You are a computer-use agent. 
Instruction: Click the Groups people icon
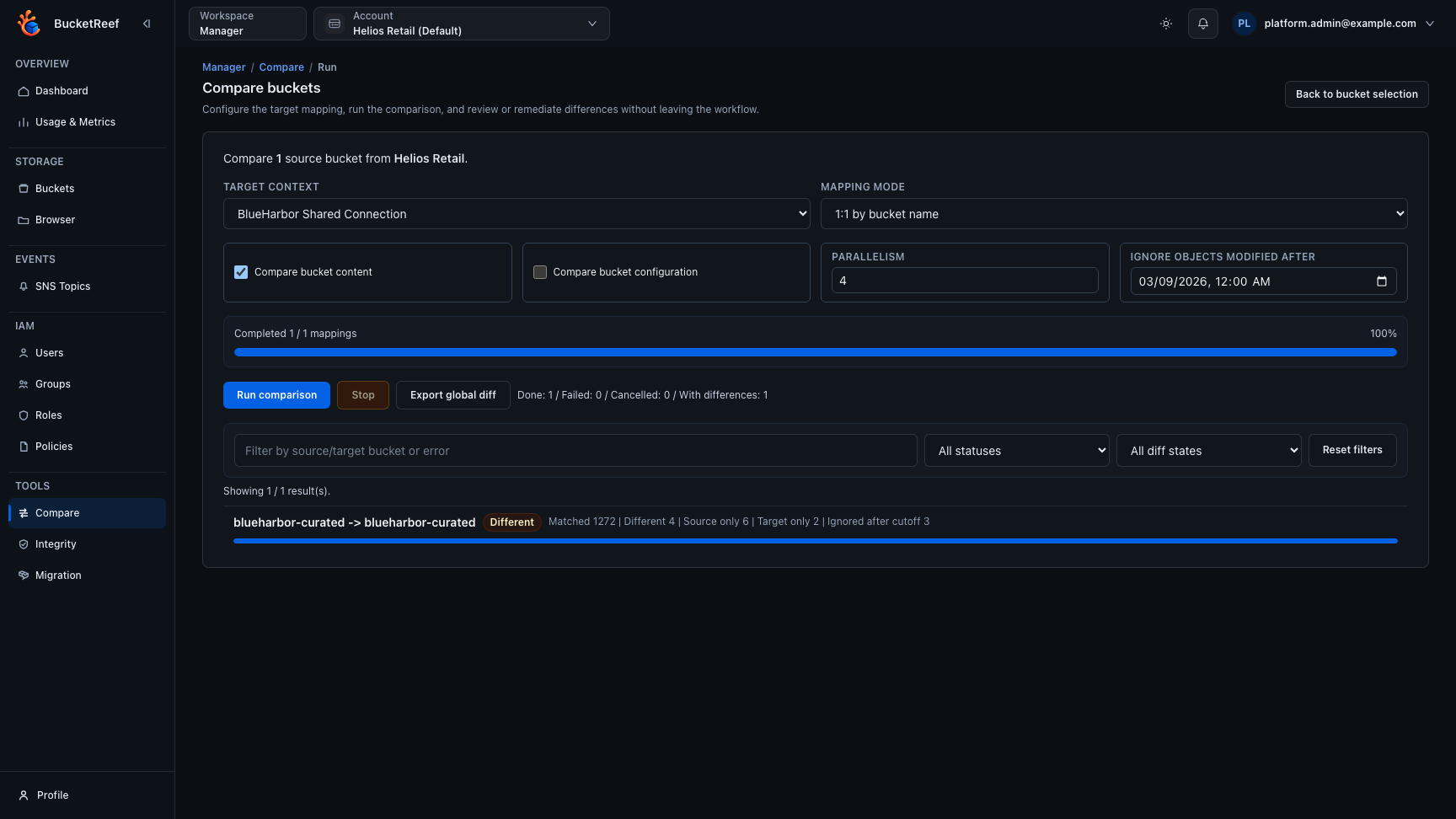(x=24, y=384)
